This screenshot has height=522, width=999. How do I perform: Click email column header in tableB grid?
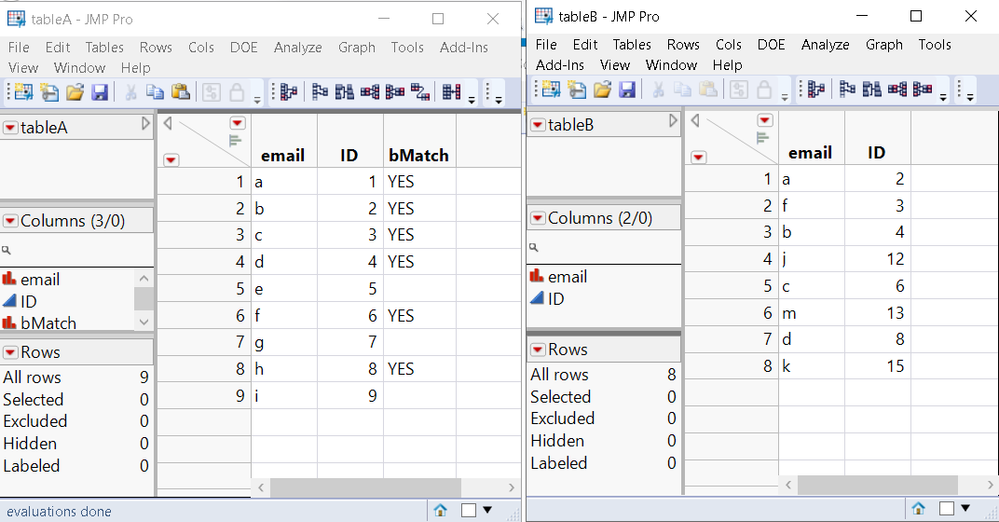pyautogui.click(x=810, y=153)
